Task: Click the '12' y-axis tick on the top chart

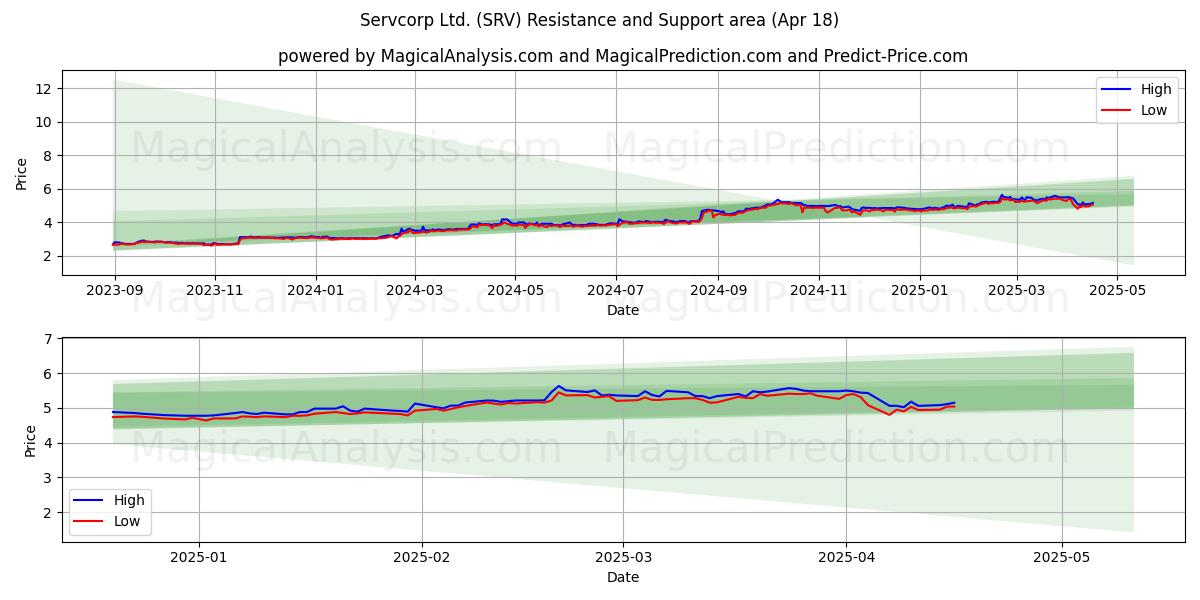Action: [45, 89]
